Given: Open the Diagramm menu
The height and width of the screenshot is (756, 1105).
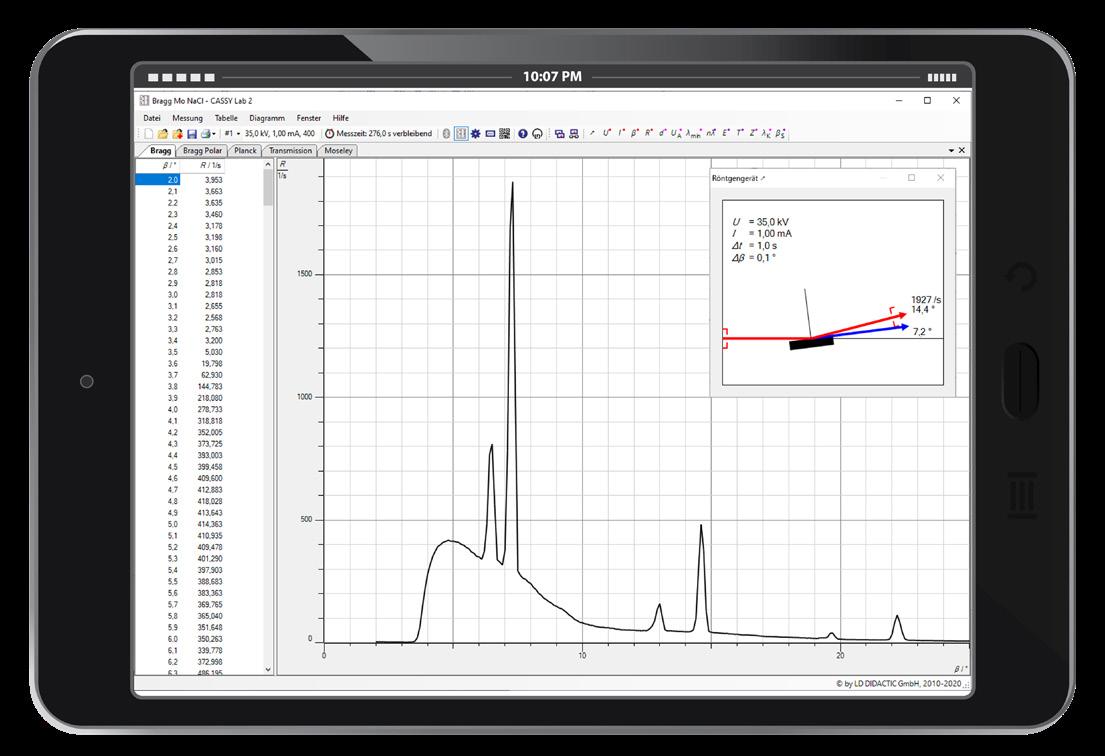Looking at the screenshot, I should [267, 118].
